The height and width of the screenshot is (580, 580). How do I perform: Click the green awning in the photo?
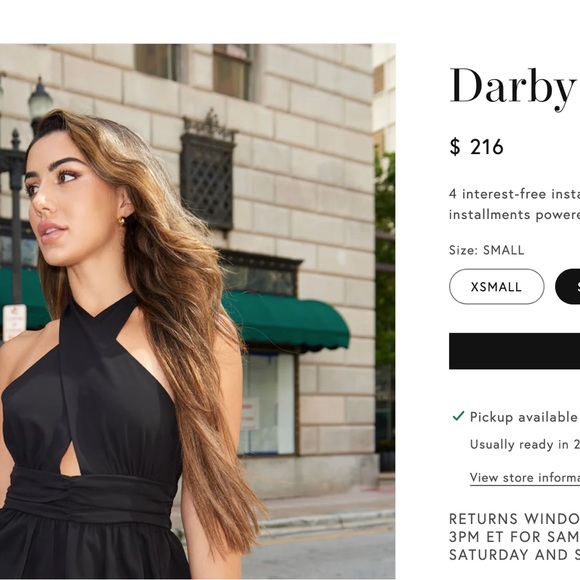point(286,320)
